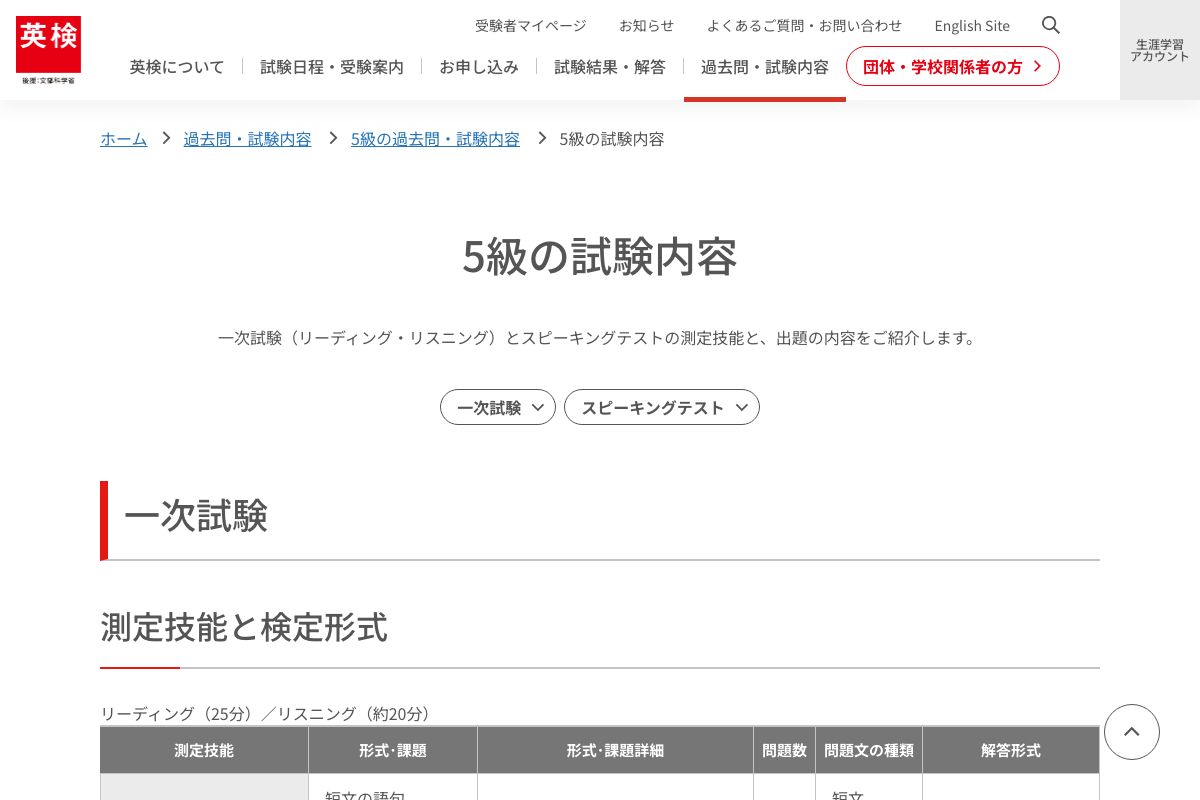Image resolution: width=1200 pixels, height=800 pixels.
Task: Open 過去問・試験内容 breadcrumb link
Action: pyautogui.click(x=247, y=139)
